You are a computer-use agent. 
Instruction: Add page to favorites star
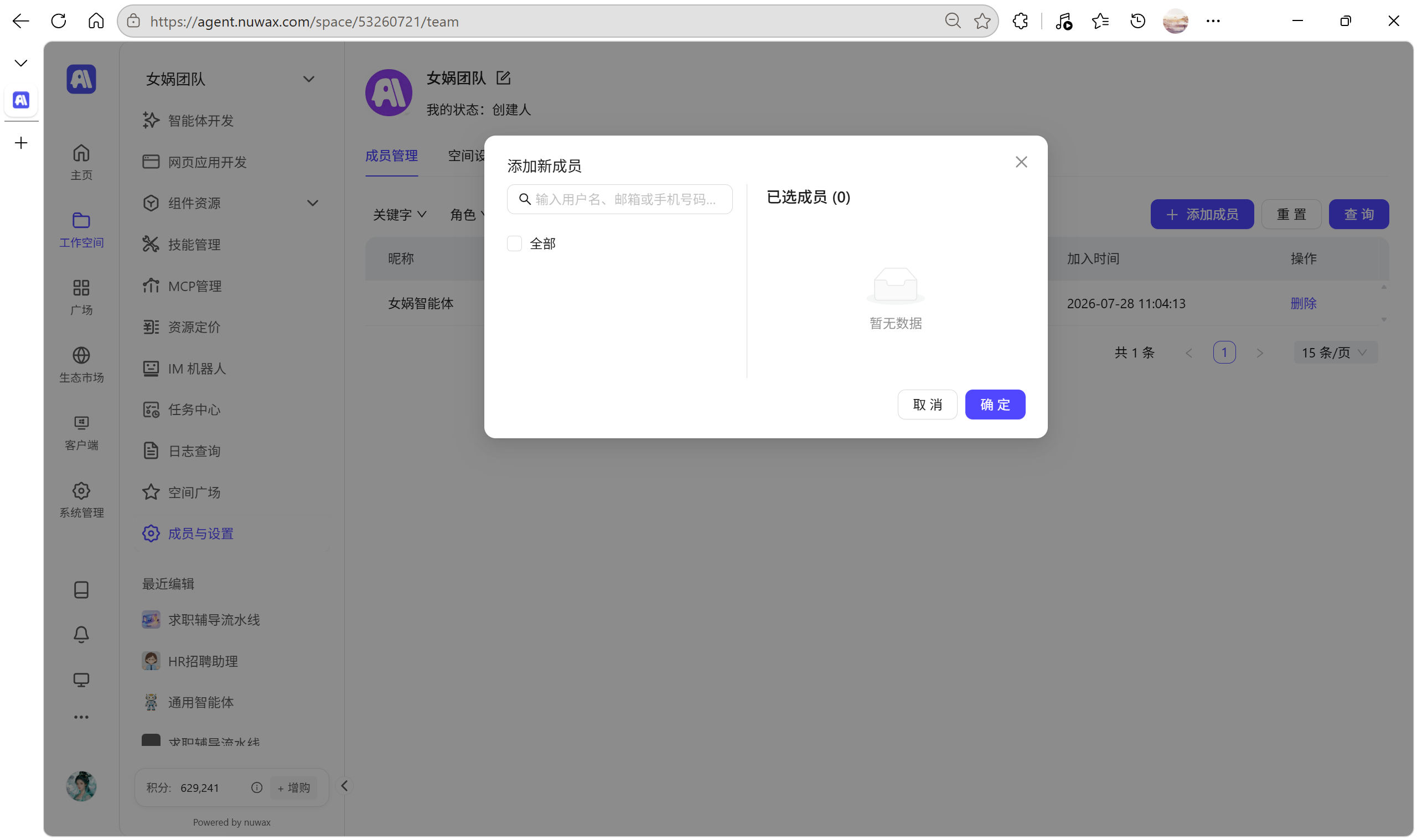point(982,21)
